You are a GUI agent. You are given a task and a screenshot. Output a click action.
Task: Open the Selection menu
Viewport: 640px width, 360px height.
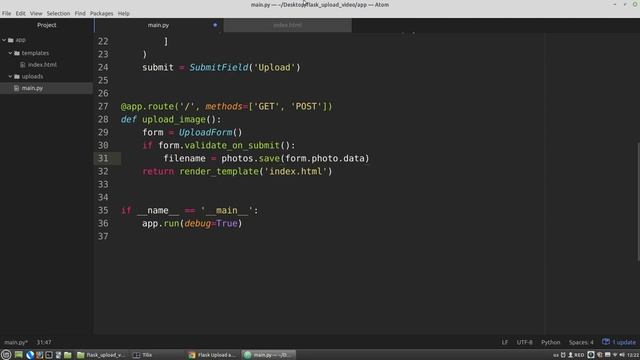[58, 13]
